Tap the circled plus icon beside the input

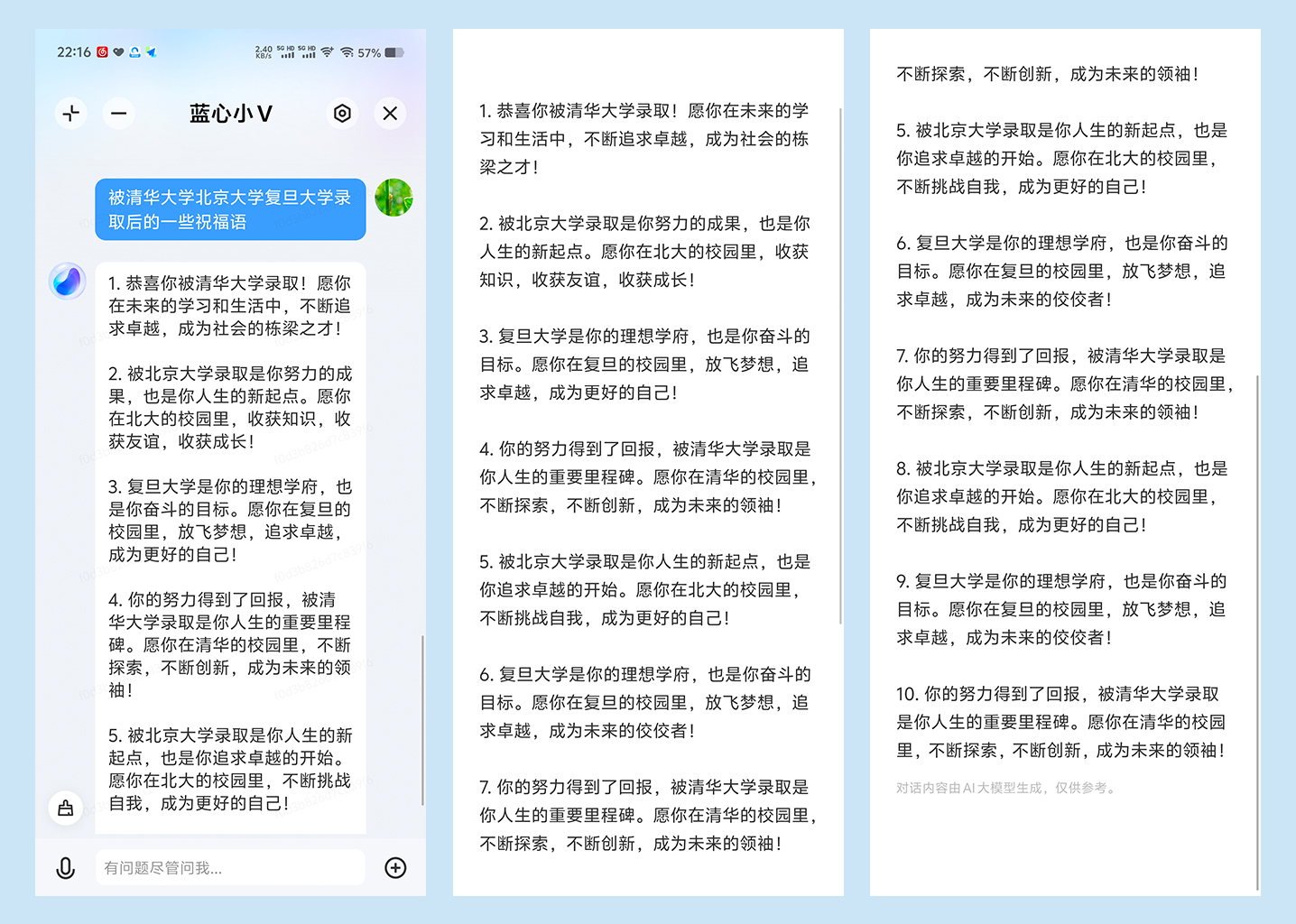point(395,868)
